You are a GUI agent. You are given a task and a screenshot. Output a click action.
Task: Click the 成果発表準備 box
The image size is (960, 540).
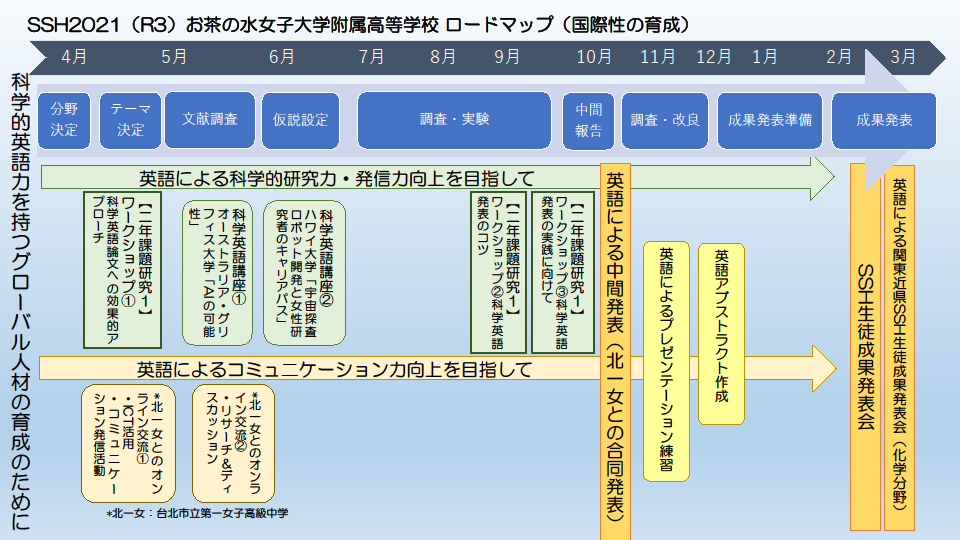click(770, 121)
